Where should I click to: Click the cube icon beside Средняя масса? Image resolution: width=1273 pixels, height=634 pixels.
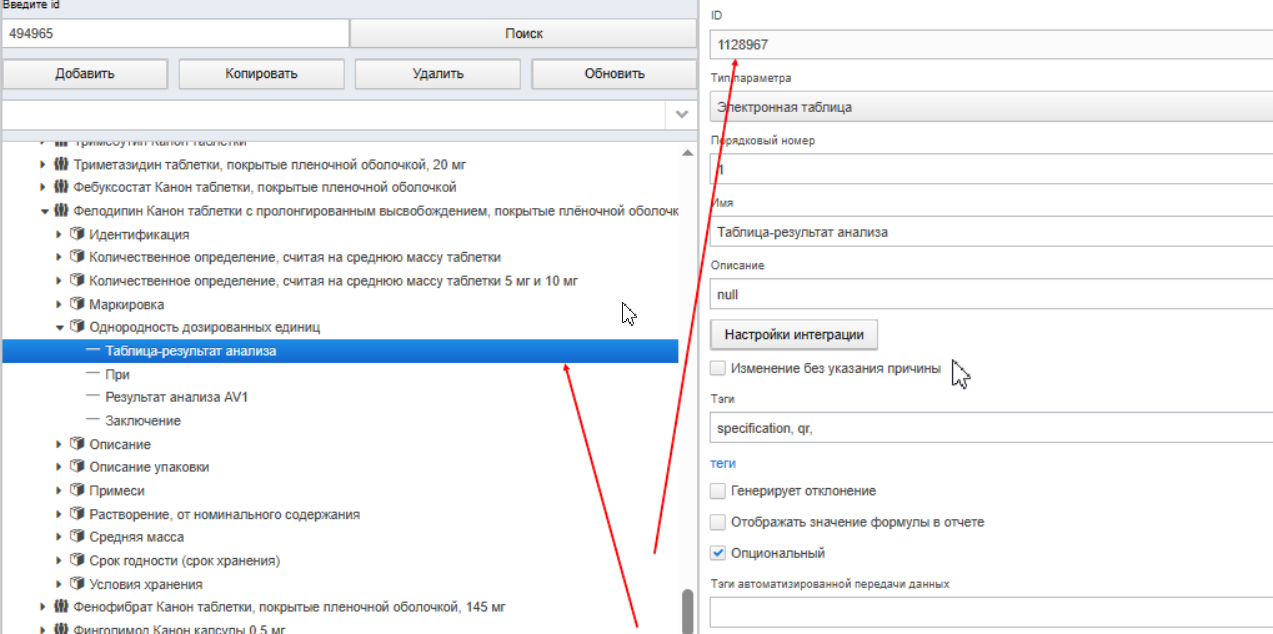point(76,537)
